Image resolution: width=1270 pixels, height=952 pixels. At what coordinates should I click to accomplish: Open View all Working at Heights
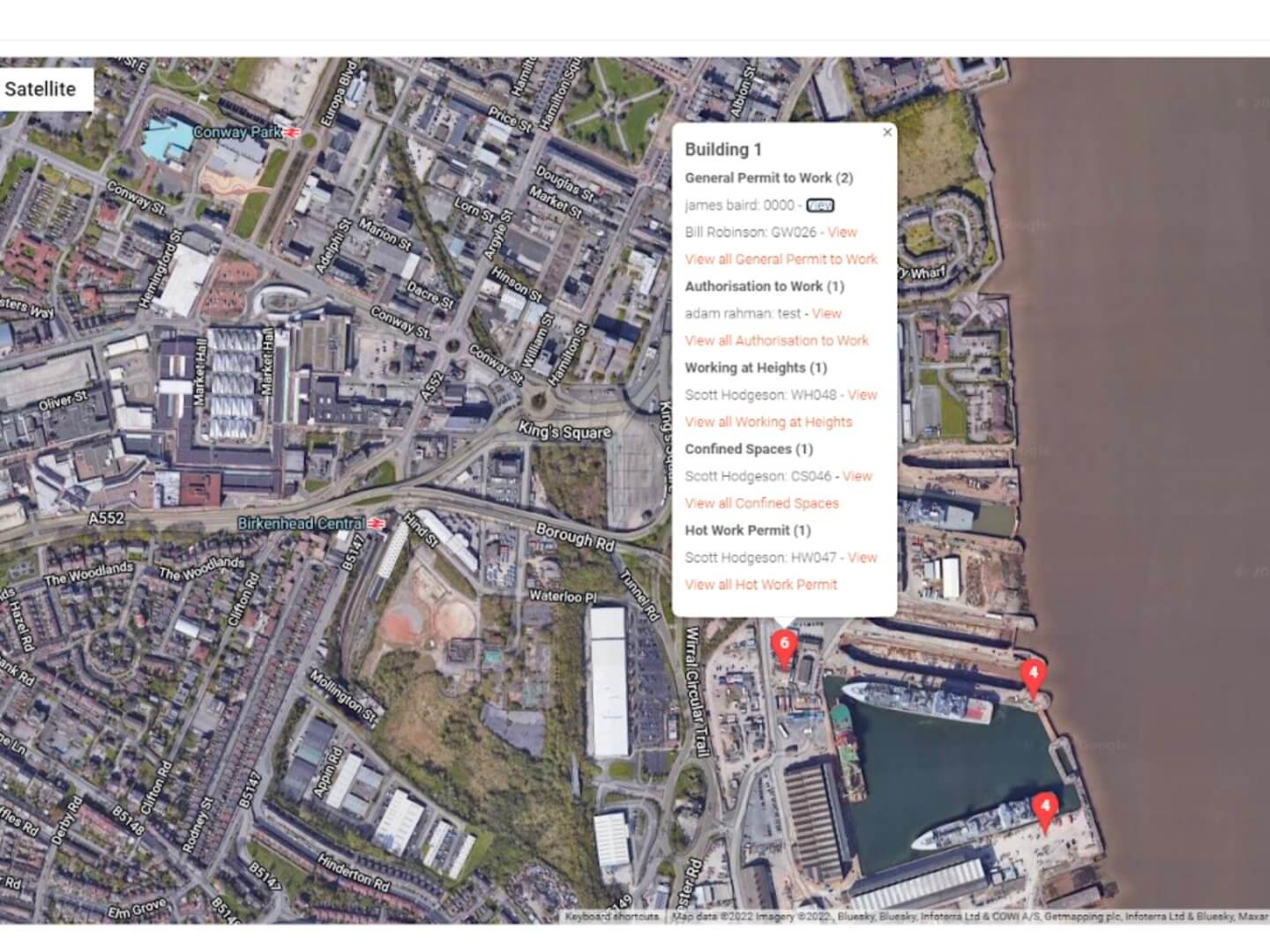(769, 422)
